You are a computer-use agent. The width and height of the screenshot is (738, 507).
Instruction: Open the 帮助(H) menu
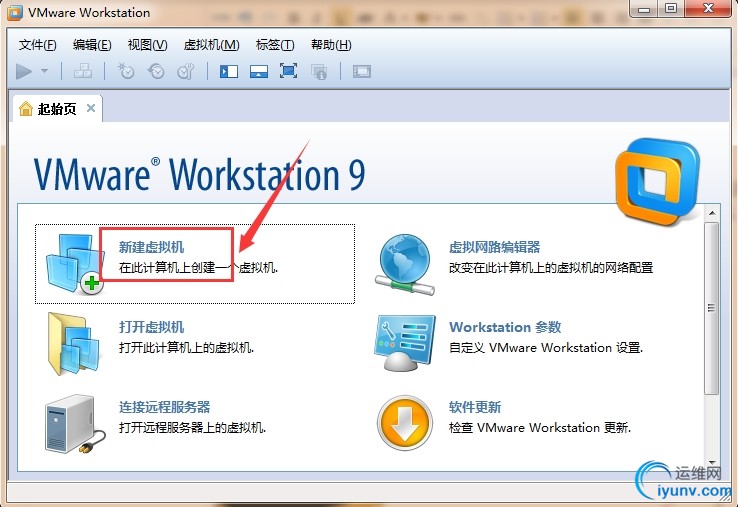(x=331, y=45)
